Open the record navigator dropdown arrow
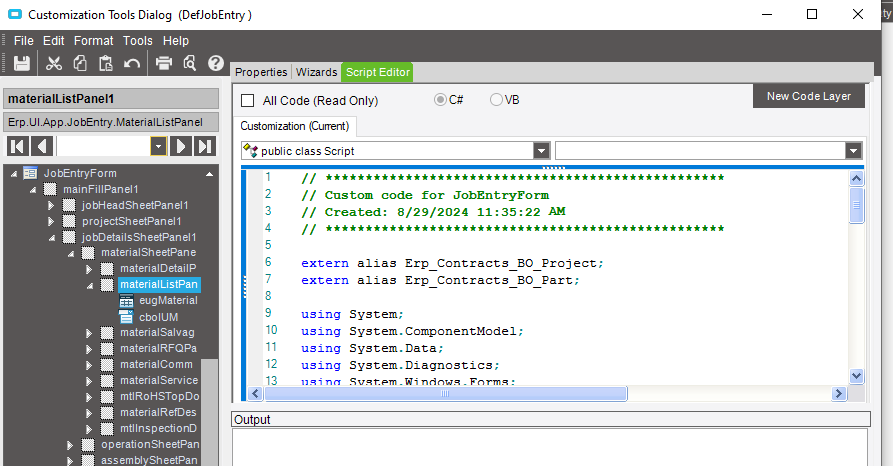 158,146
